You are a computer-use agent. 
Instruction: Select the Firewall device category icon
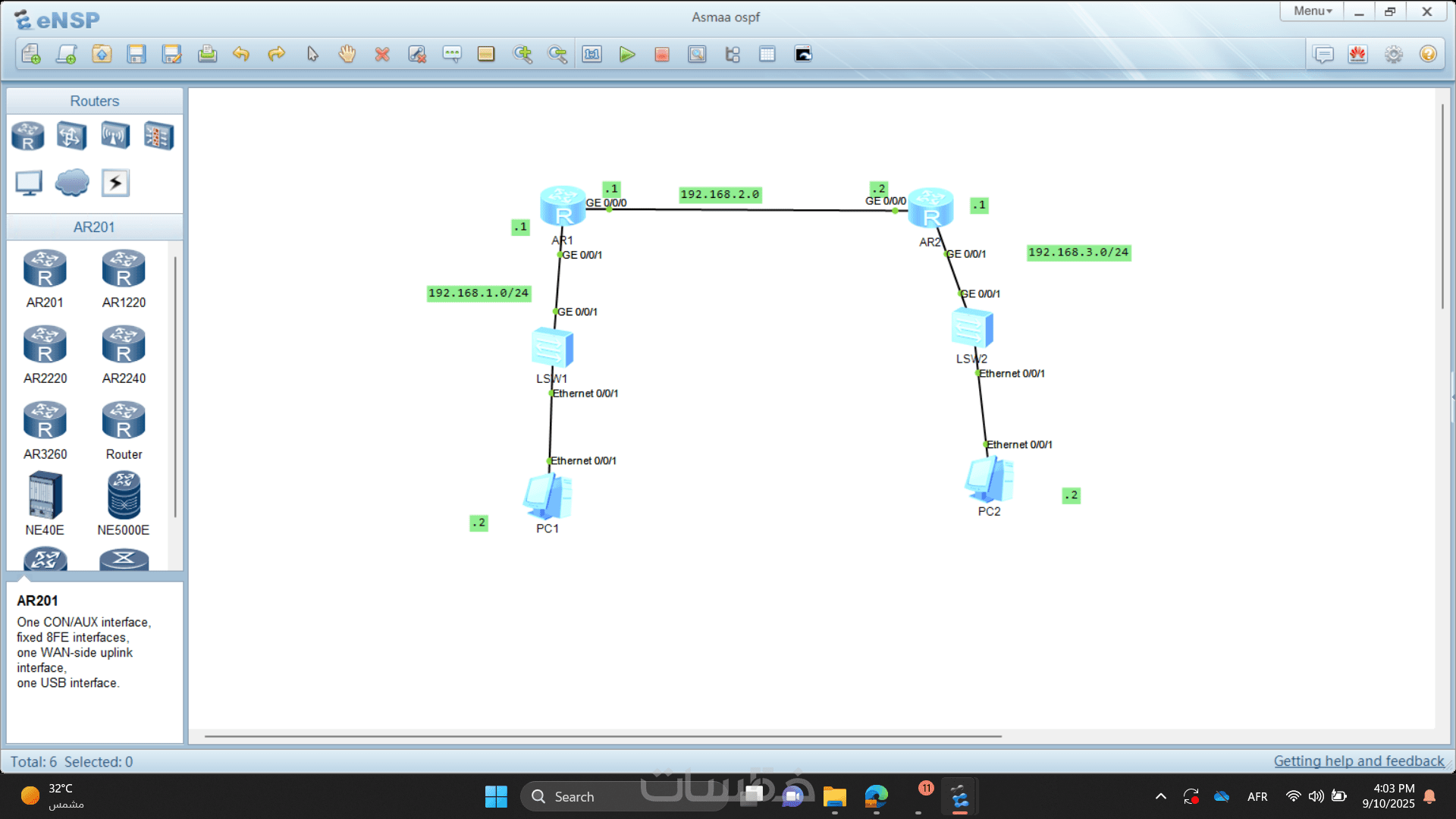tap(158, 136)
